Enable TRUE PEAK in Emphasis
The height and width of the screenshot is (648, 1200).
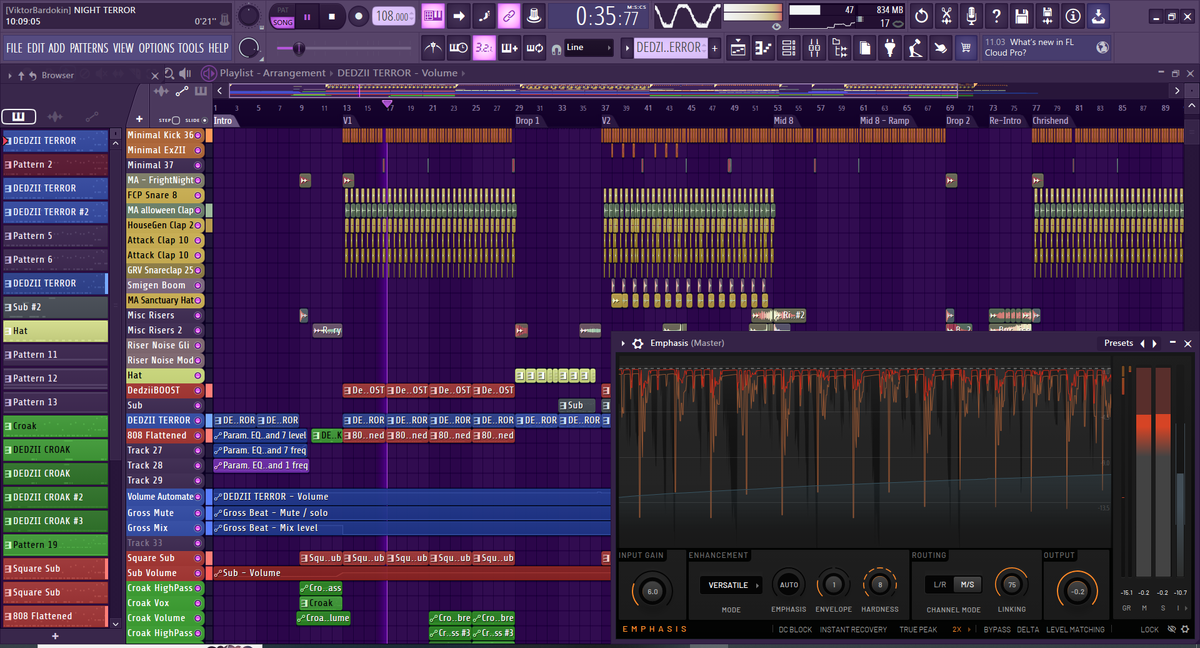917,630
